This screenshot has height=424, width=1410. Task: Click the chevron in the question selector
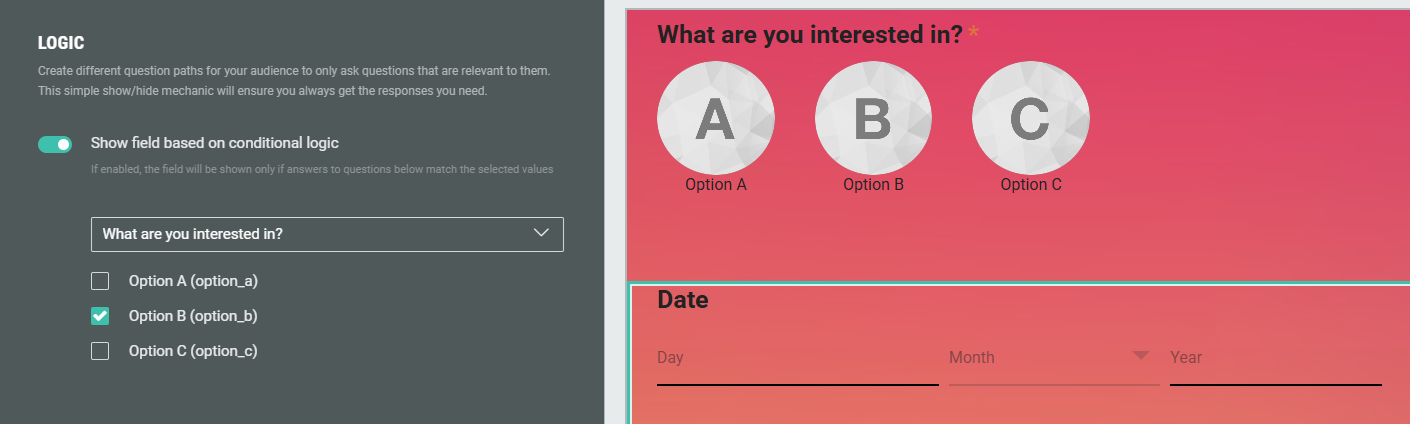coord(542,234)
